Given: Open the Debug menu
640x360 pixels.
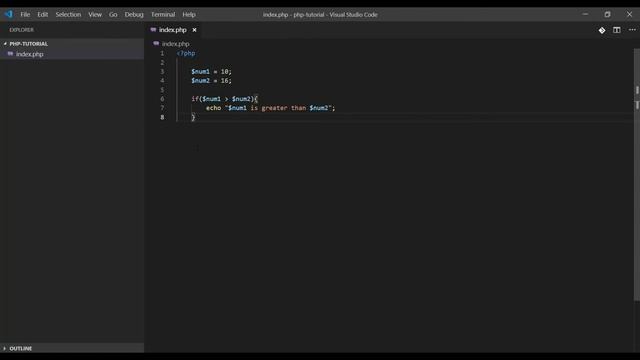Looking at the screenshot, I should [x=134, y=14].
